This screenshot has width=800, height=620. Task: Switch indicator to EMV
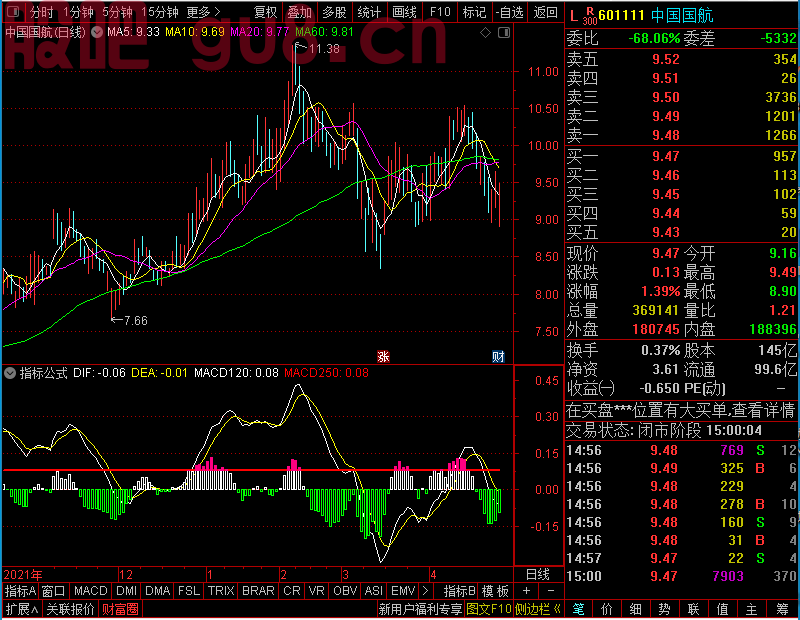point(403,591)
